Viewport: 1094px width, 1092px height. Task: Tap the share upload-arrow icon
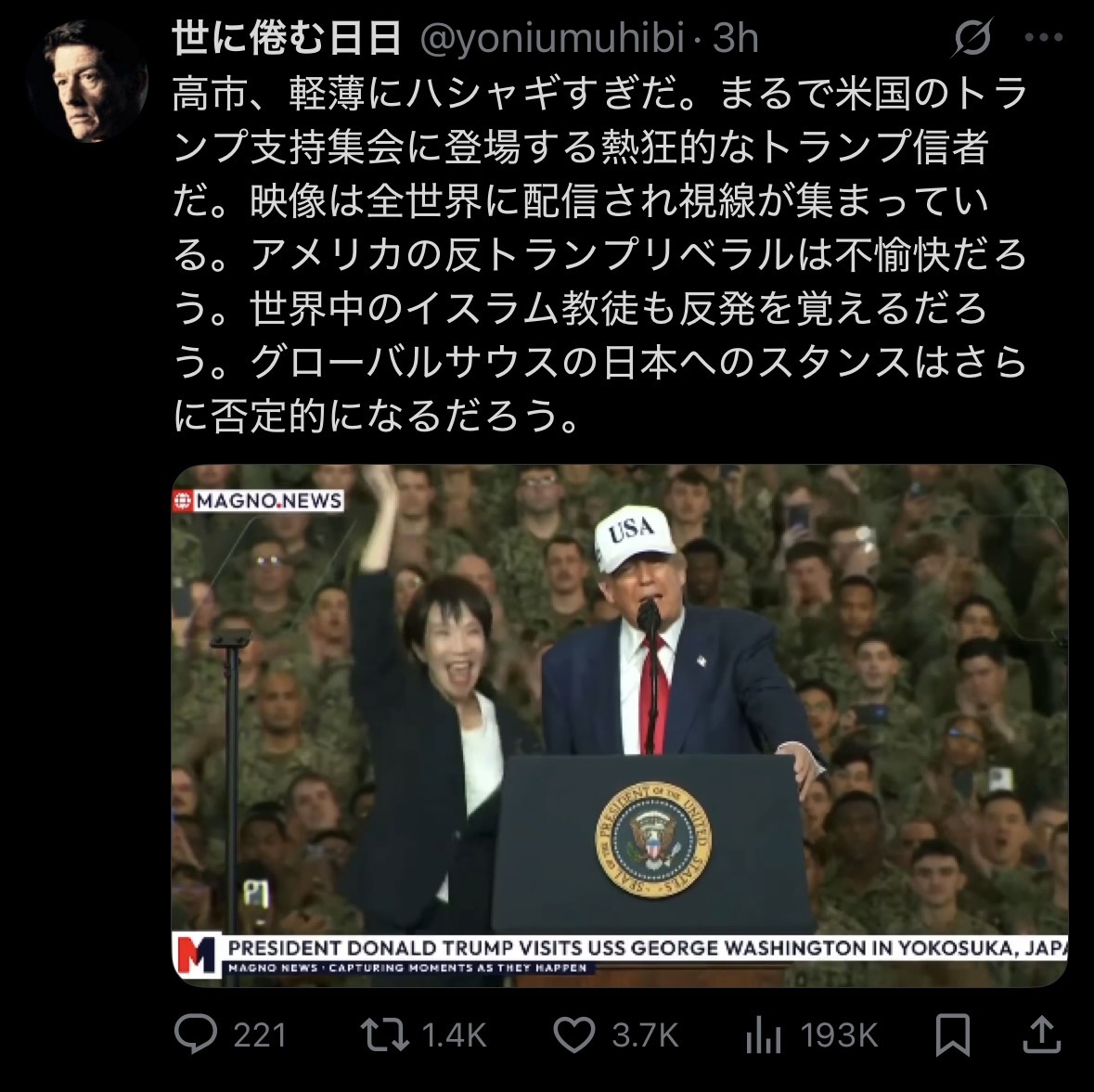point(1042,1034)
